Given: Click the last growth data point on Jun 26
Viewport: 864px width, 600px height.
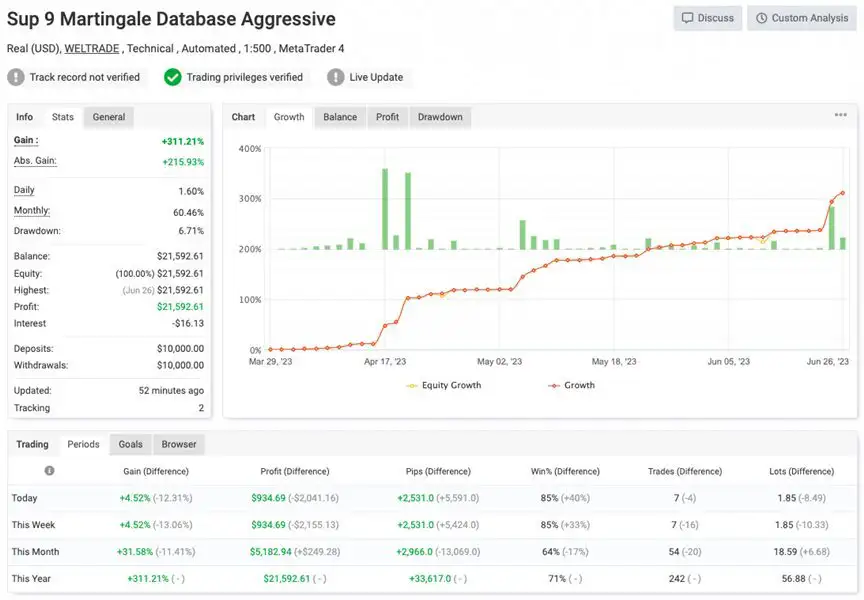Looking at the screenshot, I should tap(843, 193).
